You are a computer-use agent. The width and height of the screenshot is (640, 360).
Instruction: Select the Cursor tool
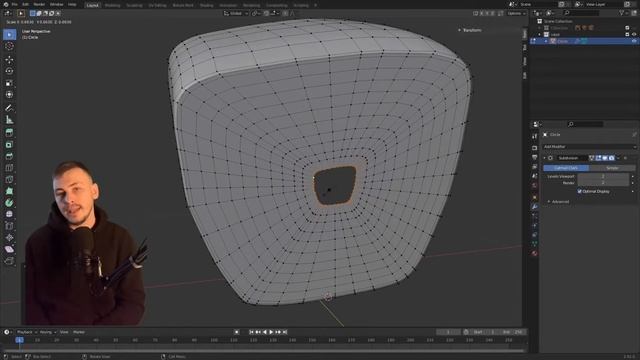click(x=9, y=46)
